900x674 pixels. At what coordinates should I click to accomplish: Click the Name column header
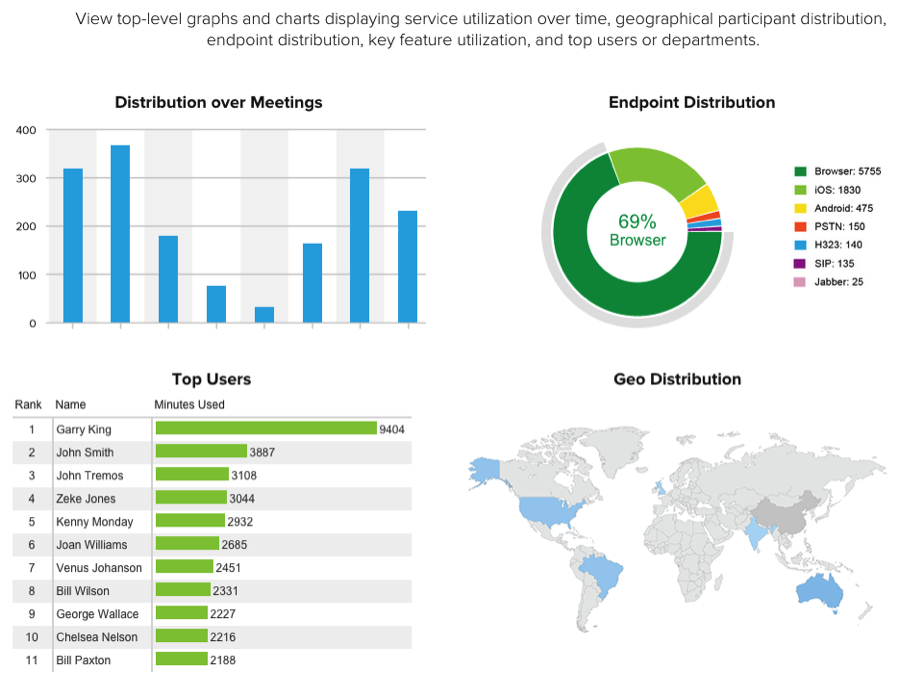pyautogui.click(x=71, y=405)
